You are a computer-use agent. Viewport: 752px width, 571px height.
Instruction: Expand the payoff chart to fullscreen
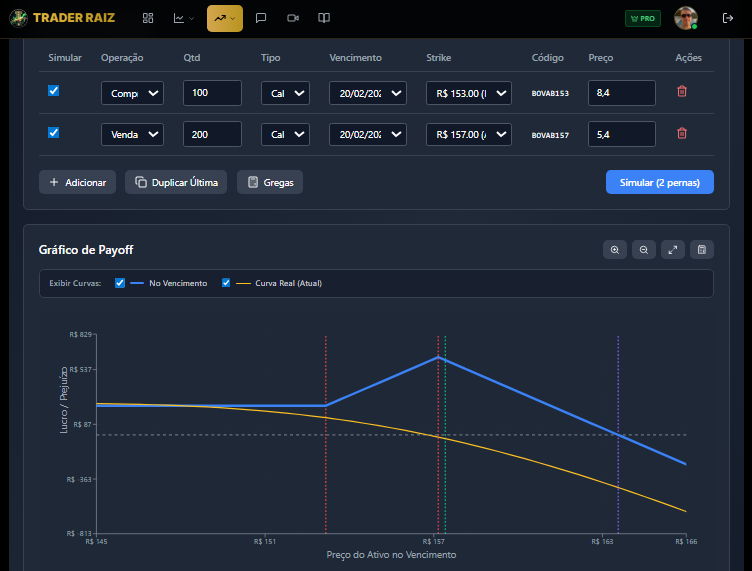(673, 250)
